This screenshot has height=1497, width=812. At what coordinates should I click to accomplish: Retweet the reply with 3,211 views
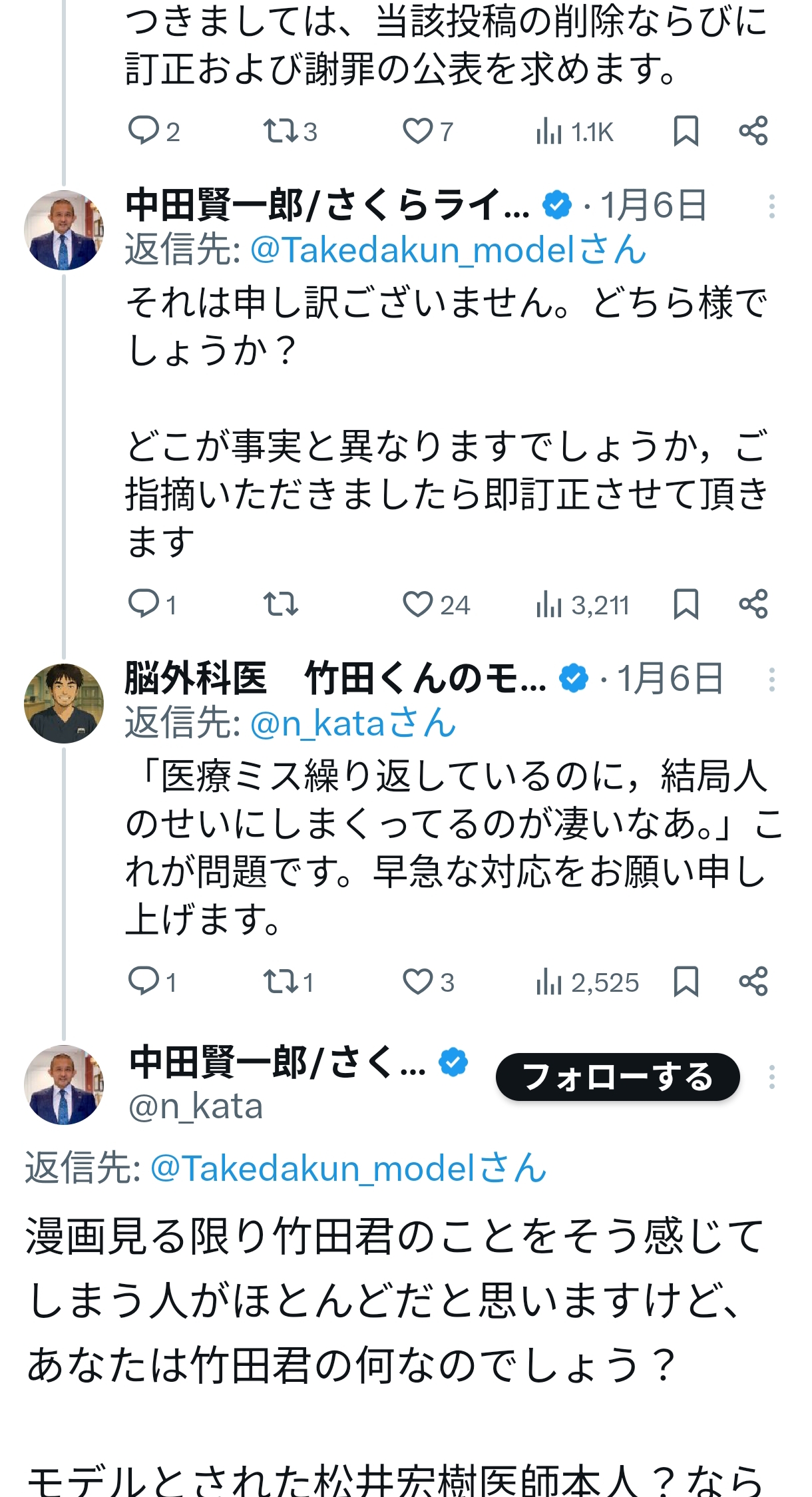pos(280,604)
